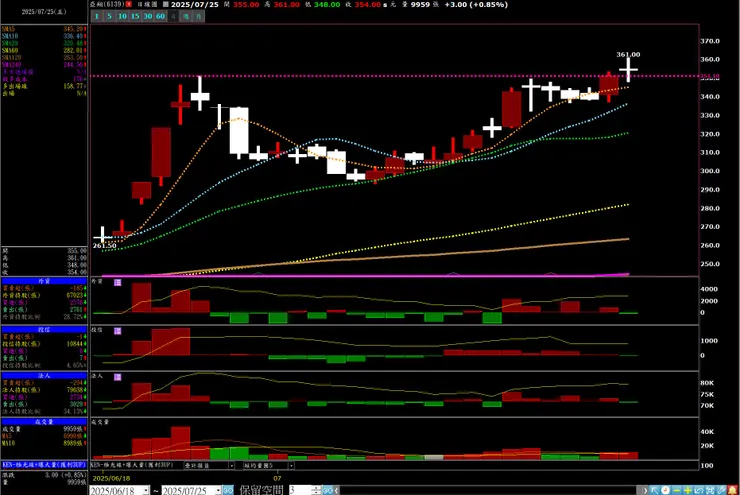The width and height of the screenshot is (740, 495).
Task: Click the small square icon before 2025/07/25 header
Action: click(165, 4)
